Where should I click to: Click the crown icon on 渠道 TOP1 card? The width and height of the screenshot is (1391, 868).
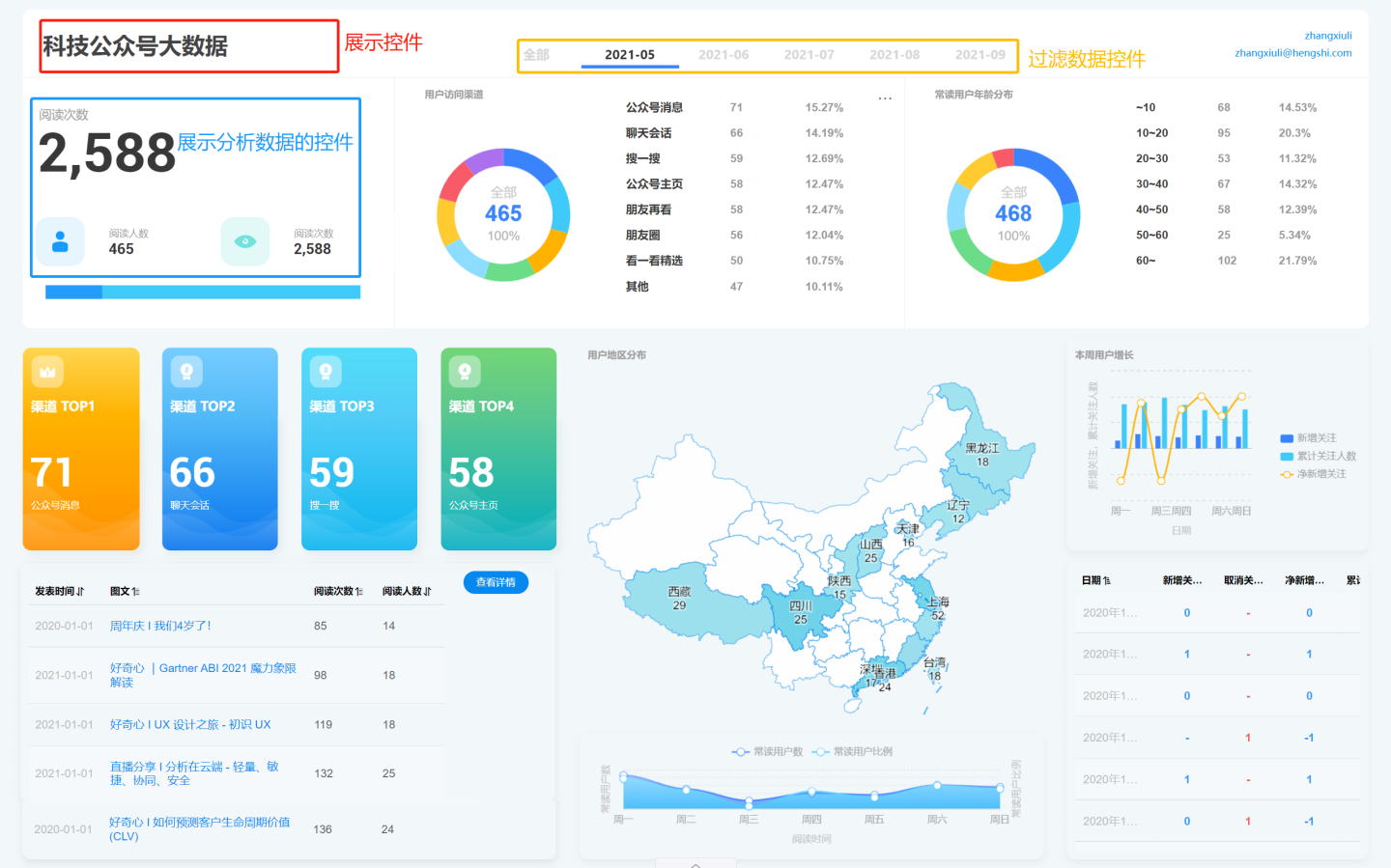click(47, 372)
